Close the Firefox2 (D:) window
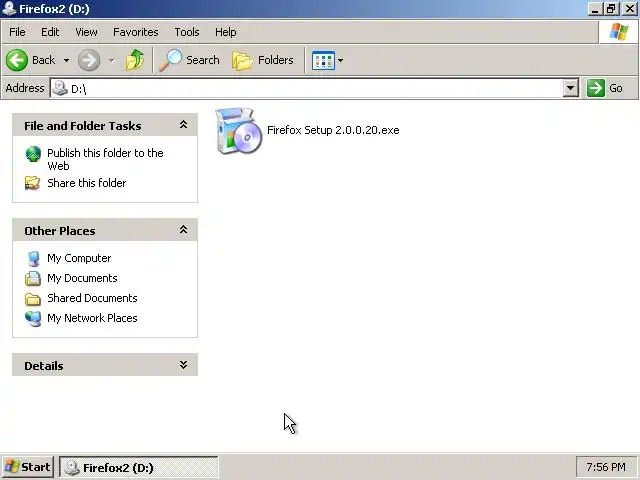 630,9
